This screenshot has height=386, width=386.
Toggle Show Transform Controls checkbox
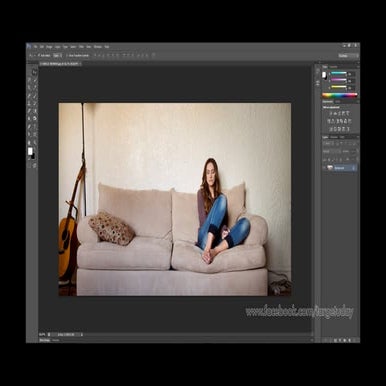pos(67,55)
